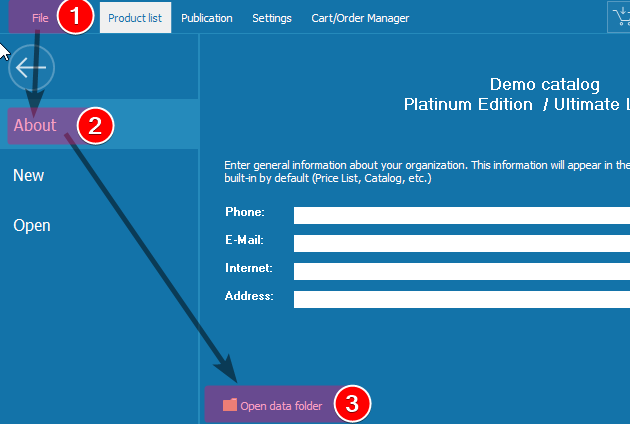Open the Publication tab
The width and height of the screenshot is (630, 424).
[x=207, y=18]
